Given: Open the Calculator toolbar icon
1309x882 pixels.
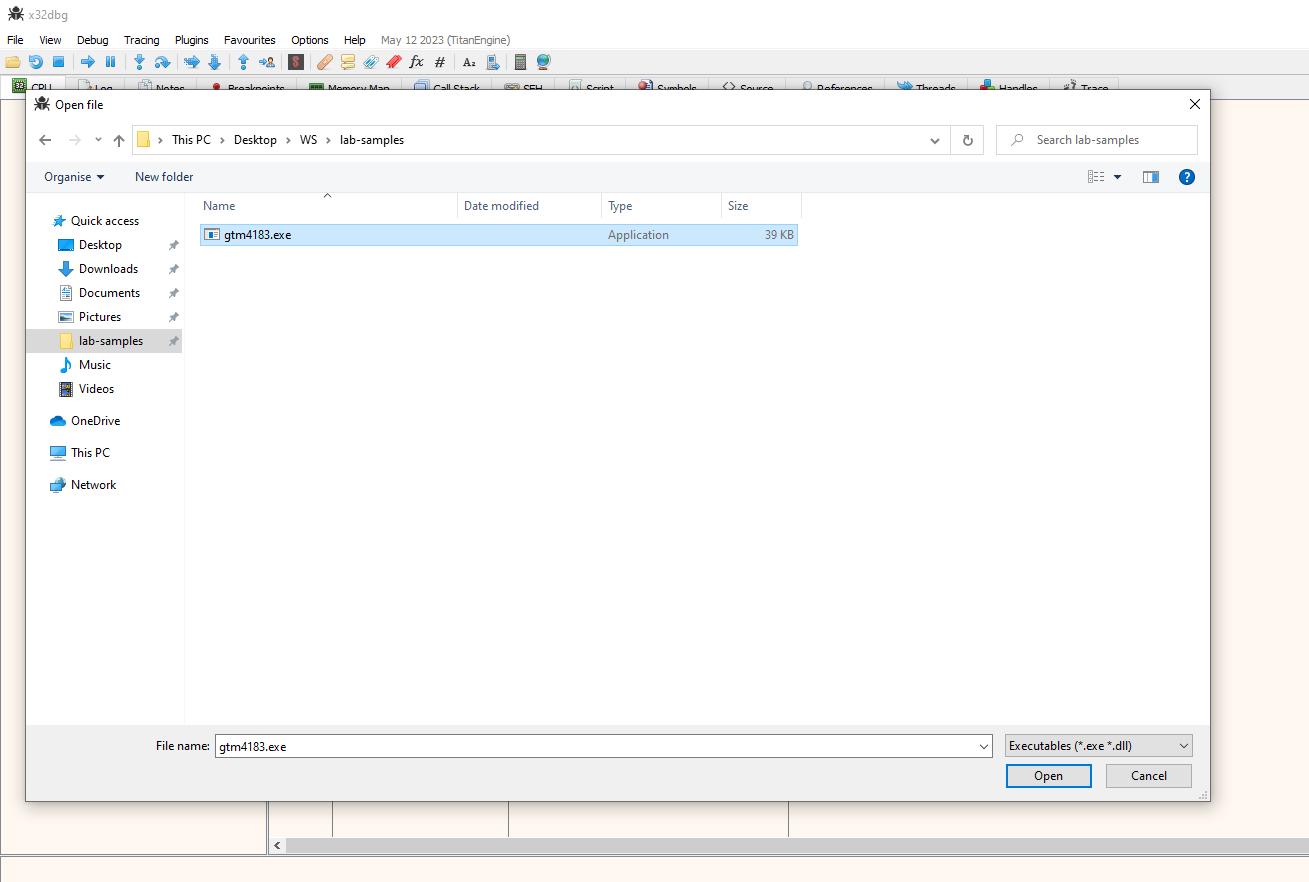Looking at the screenshot, I should click(520, 62).
